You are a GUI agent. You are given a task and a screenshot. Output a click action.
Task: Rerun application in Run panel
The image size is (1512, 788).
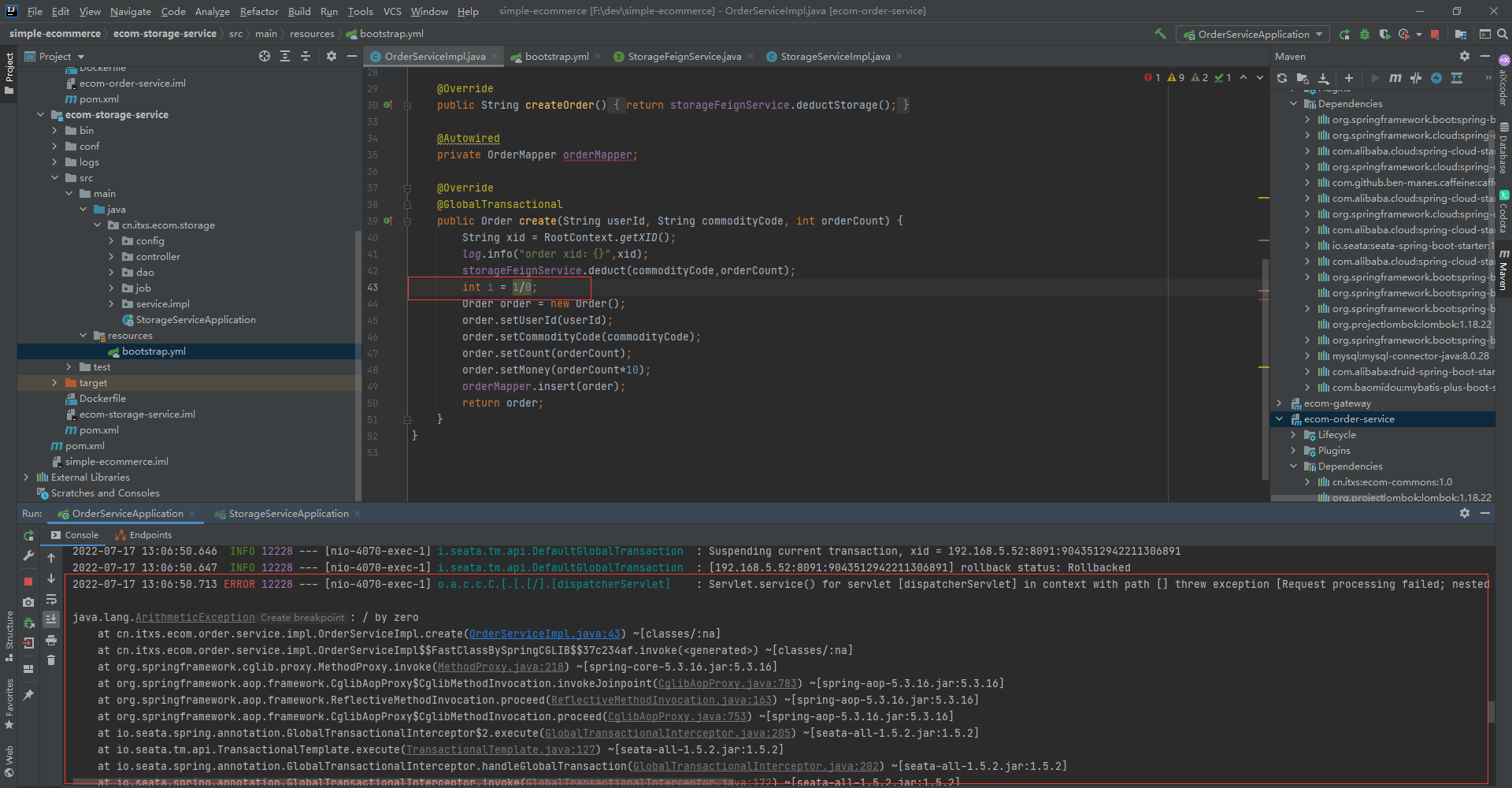pyautogui.click(x=29, y=535)
